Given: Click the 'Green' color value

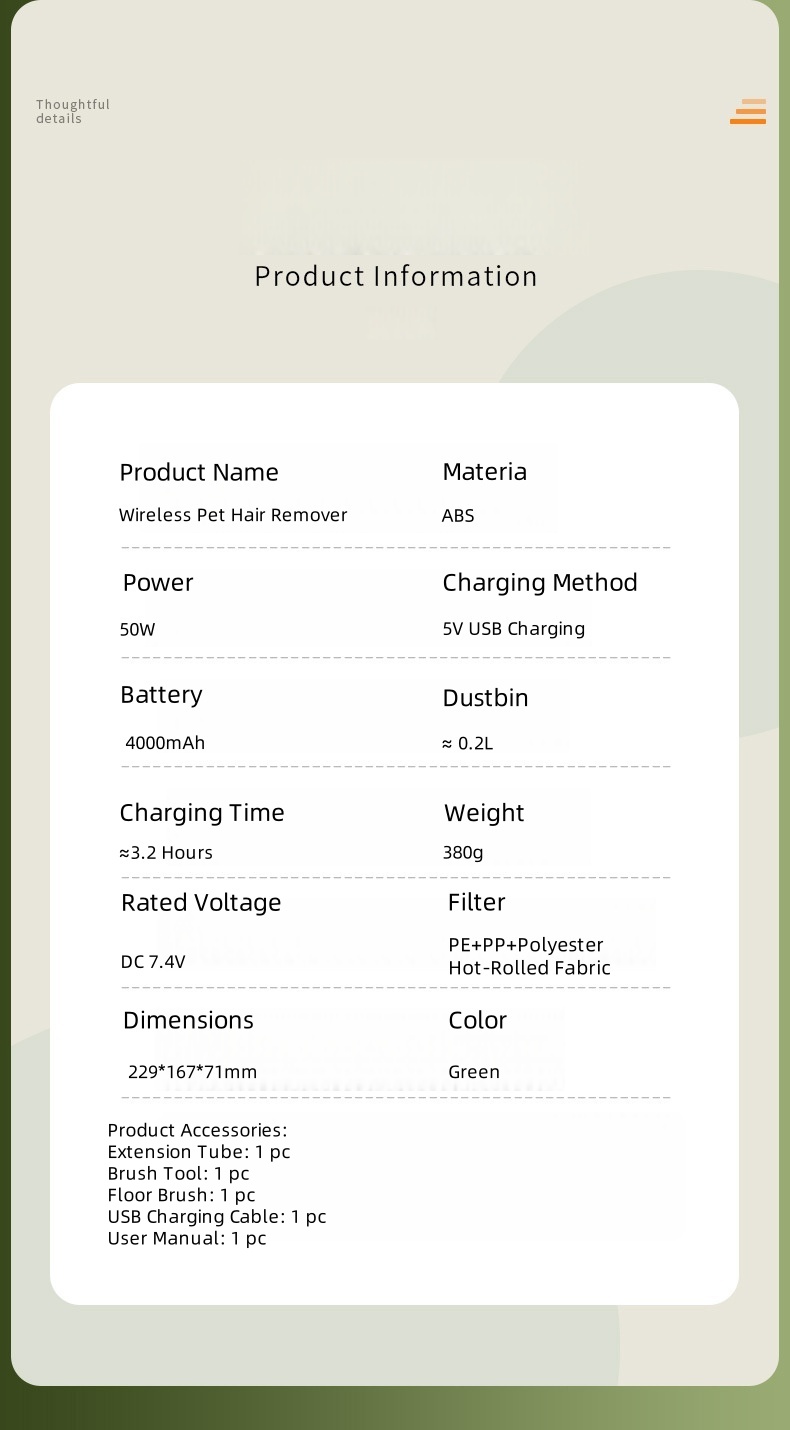Looking at the screenshot, I should click(474, 1072).
